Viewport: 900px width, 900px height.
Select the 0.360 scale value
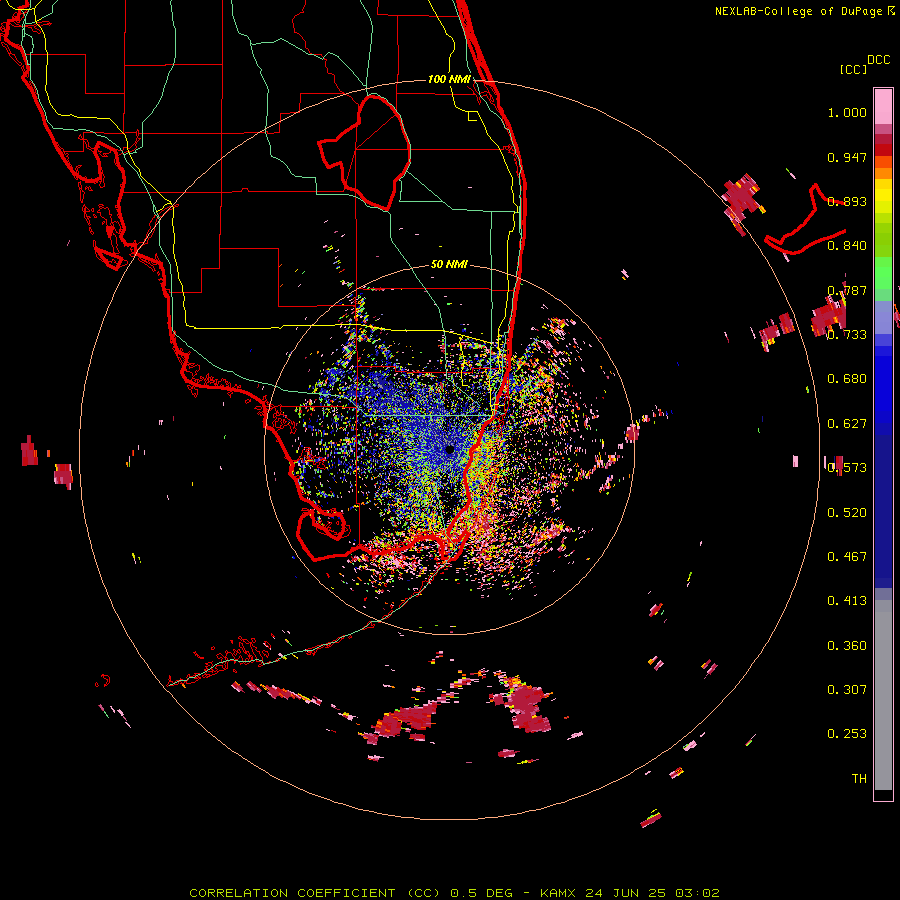pos(847,646)
